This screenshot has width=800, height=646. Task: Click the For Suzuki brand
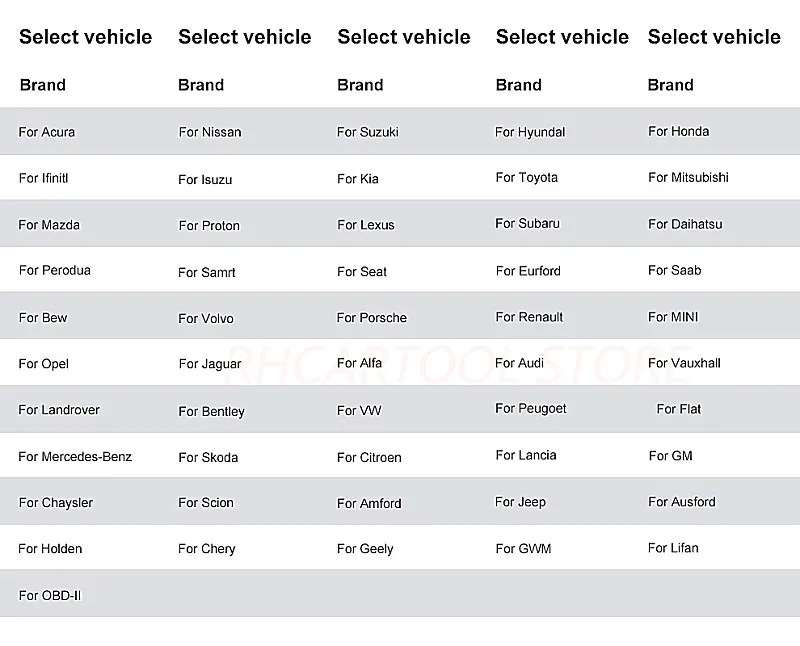click(368, 132)
